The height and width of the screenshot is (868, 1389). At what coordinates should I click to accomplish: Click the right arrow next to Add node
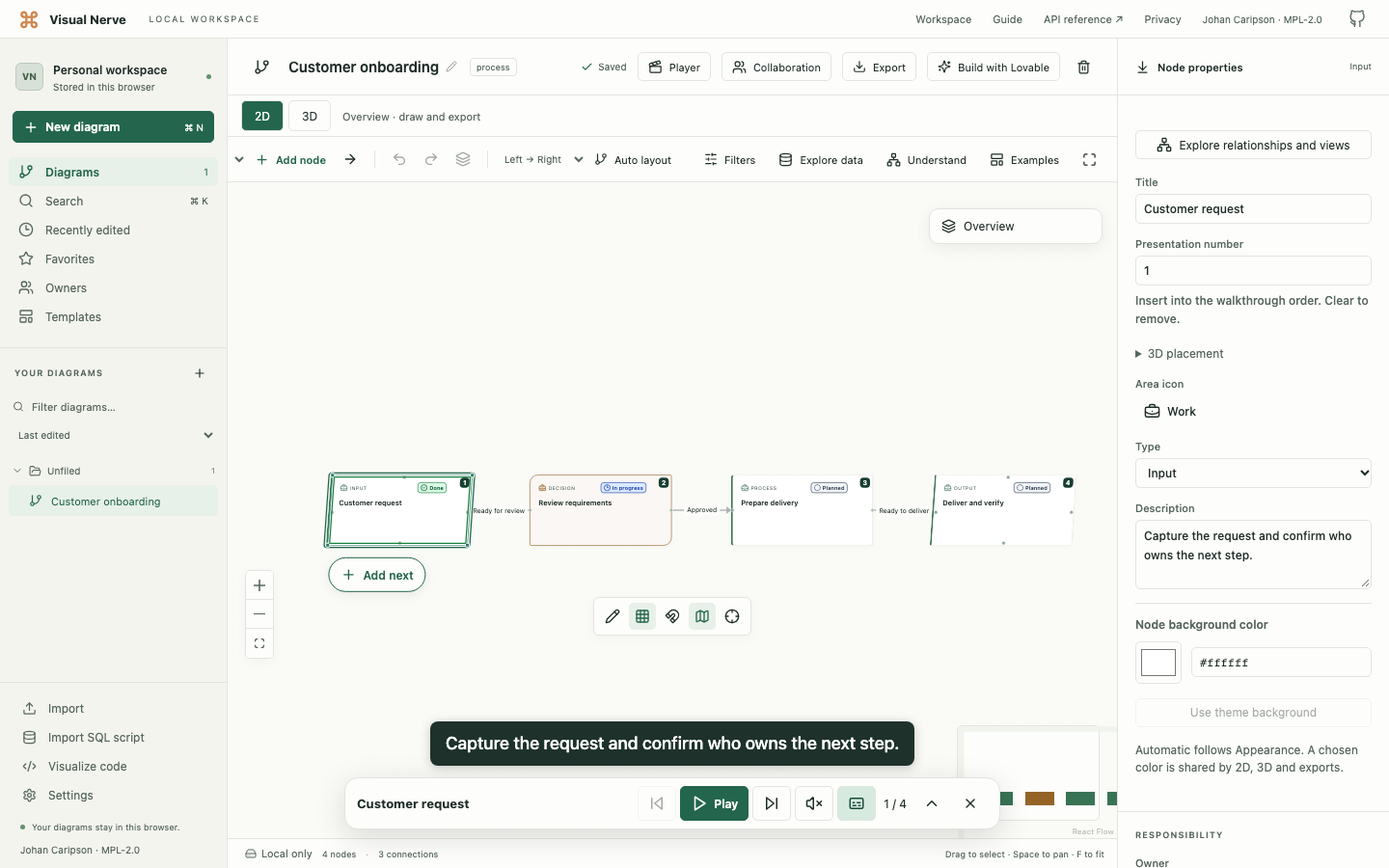350,160
